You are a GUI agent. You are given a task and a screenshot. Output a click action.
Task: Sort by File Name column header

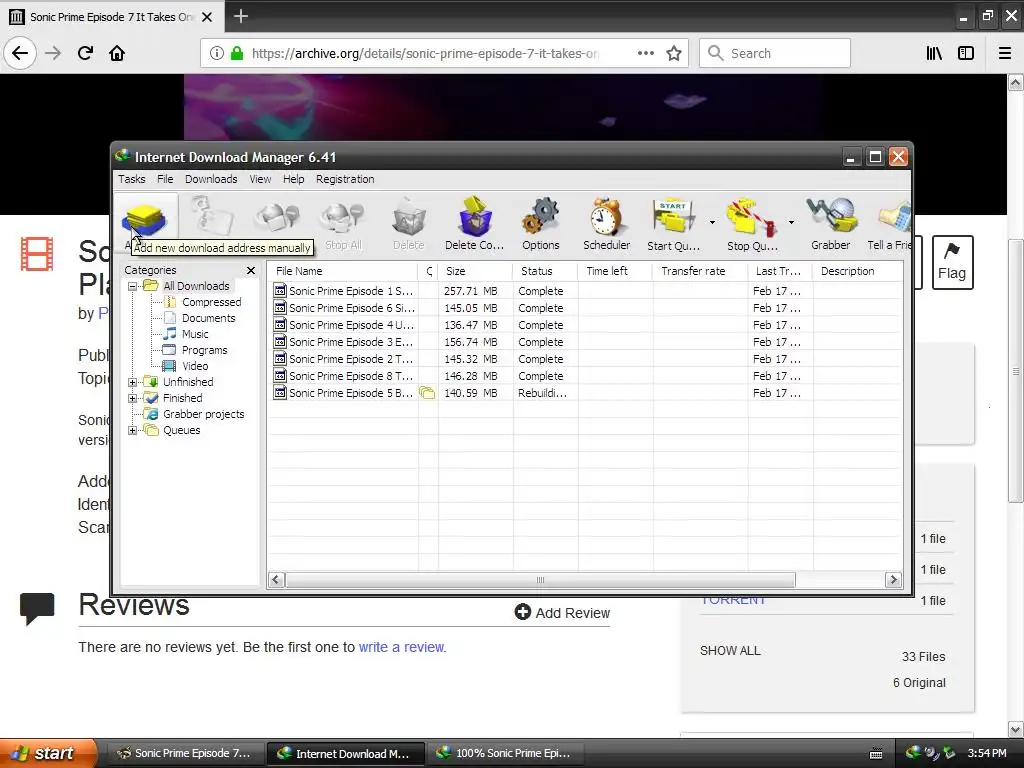[x=343, y=271]
